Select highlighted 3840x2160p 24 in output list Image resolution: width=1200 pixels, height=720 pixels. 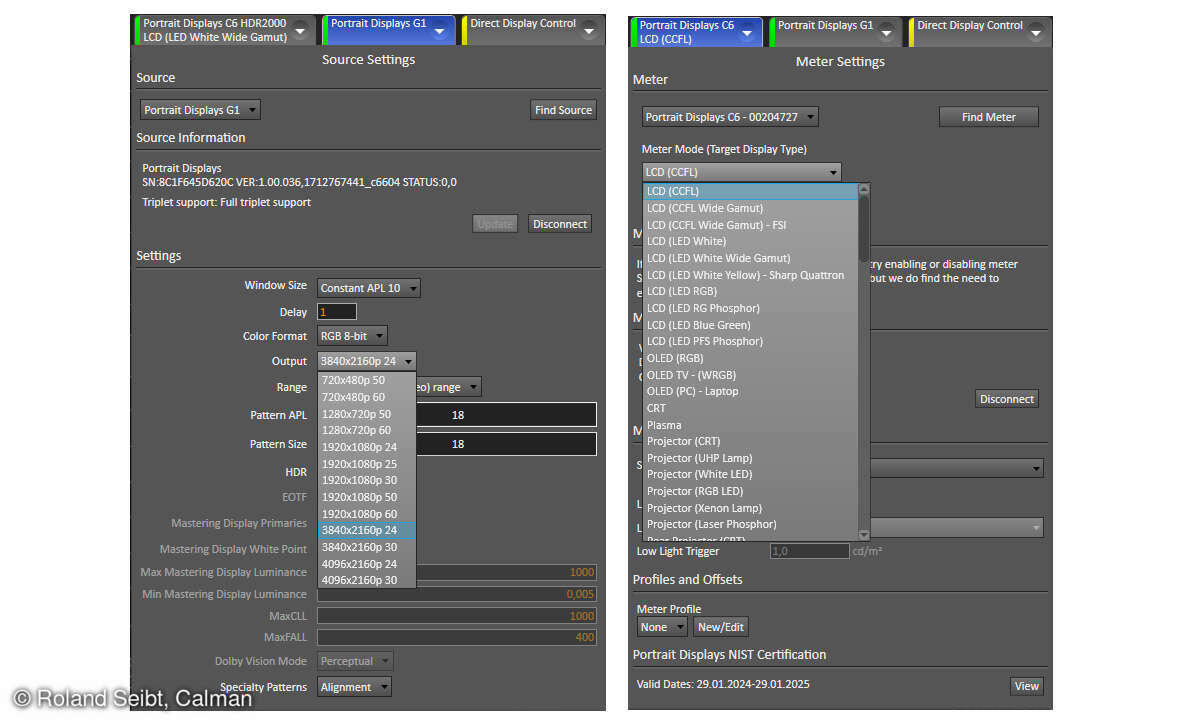click(x=367, y=530)
